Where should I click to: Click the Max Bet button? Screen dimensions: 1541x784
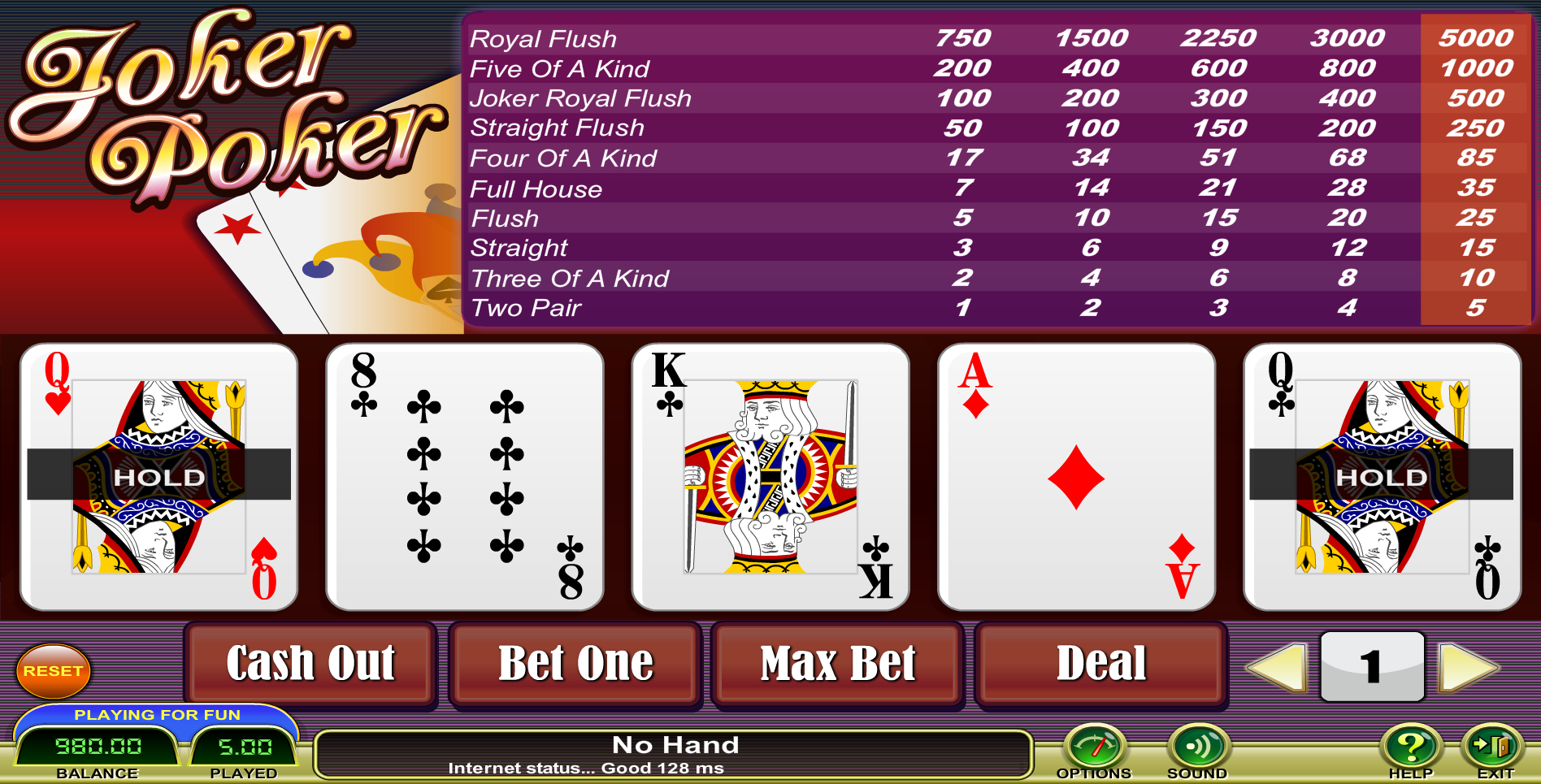click(x=838, y=663)
